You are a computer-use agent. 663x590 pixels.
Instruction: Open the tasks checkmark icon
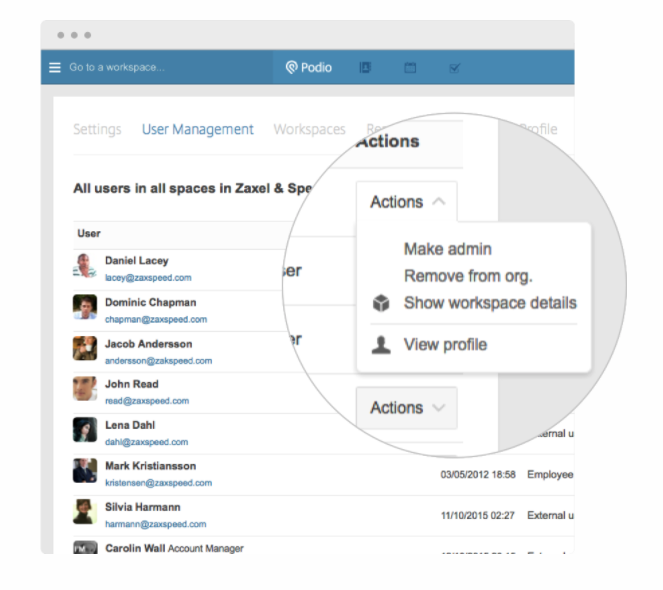click(x=455, y=68)
